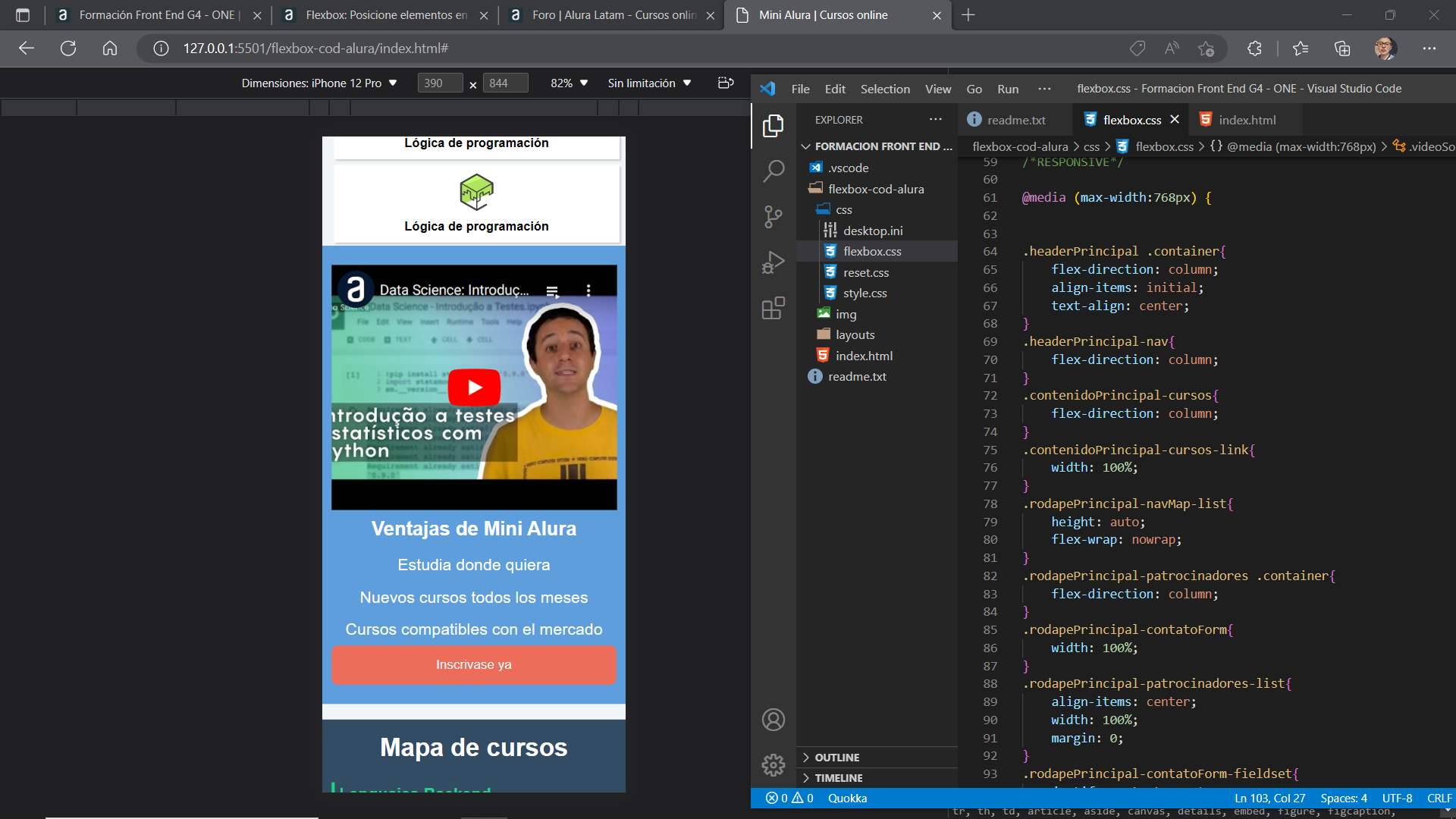Viewport: 1456px width, 819px height.
Task: Click the Explorer more actions ellipsis
Action: (936, 119)
